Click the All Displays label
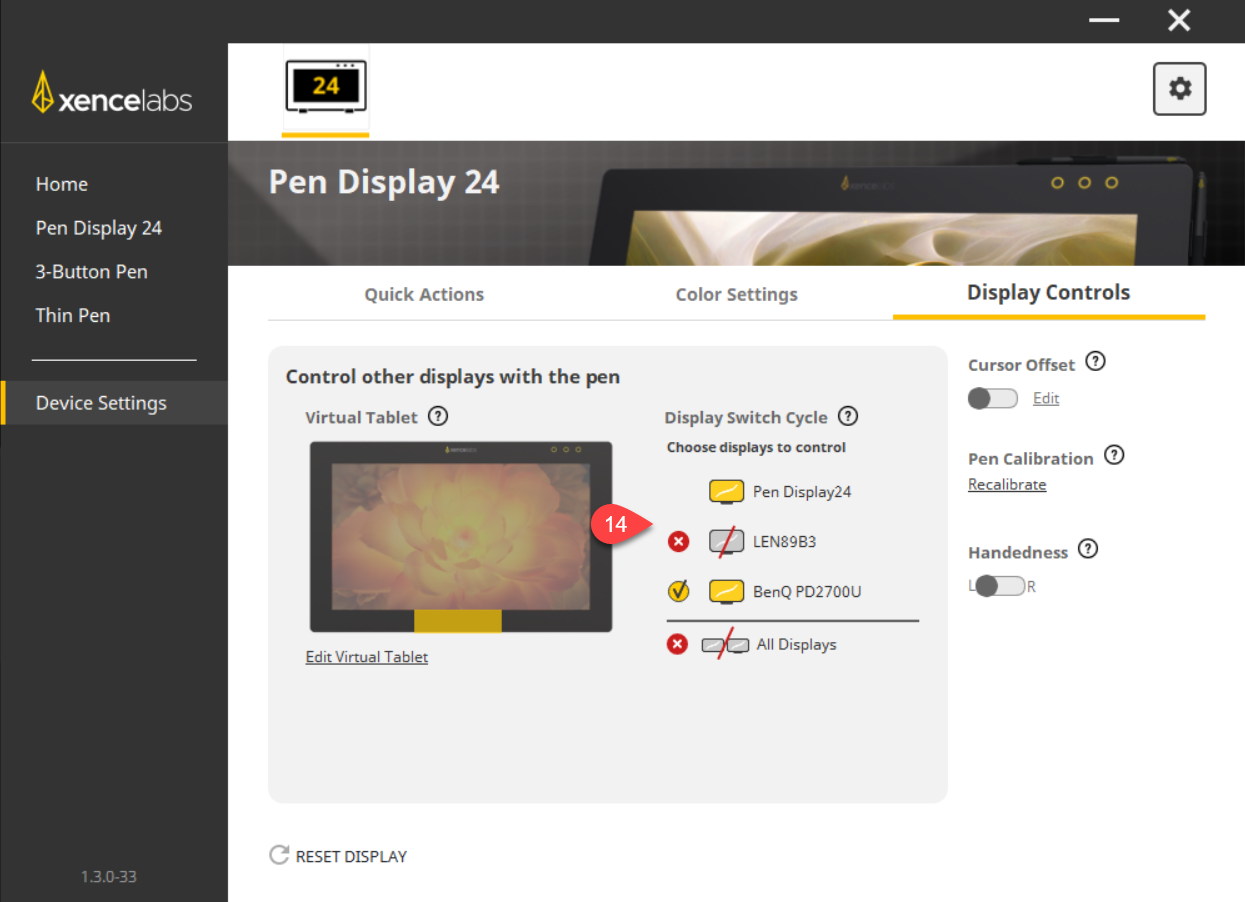The width and height of the screenshot is (1245, 902). click(x=796, y=645)
